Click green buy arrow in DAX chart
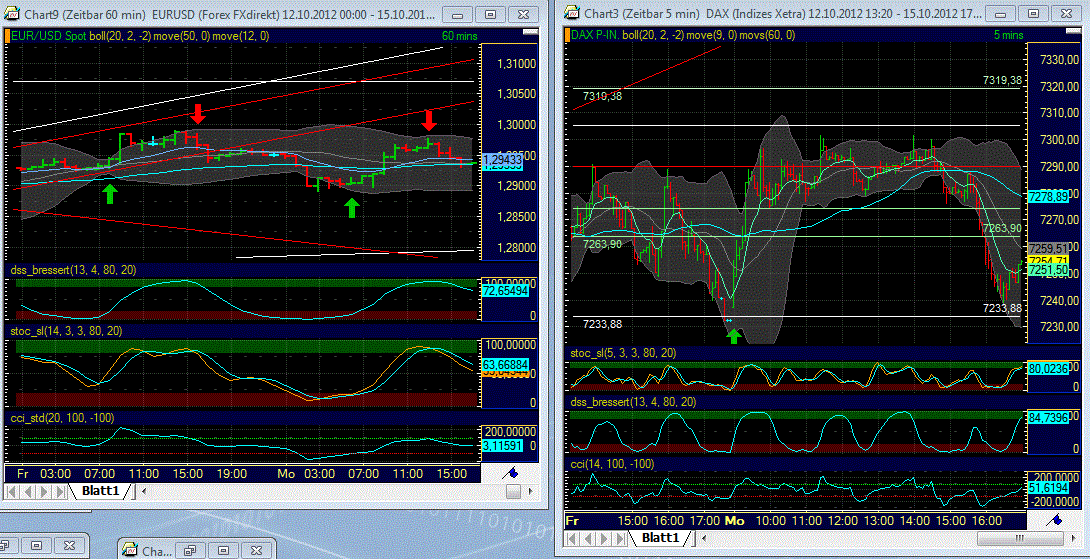 [x=734, y=337]
